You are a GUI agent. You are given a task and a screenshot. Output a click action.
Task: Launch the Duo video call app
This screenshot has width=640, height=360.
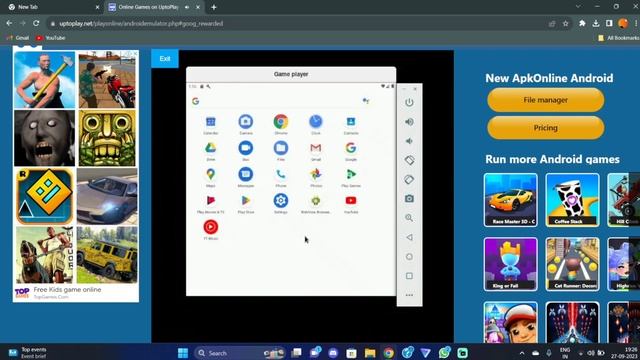(246, 148)
